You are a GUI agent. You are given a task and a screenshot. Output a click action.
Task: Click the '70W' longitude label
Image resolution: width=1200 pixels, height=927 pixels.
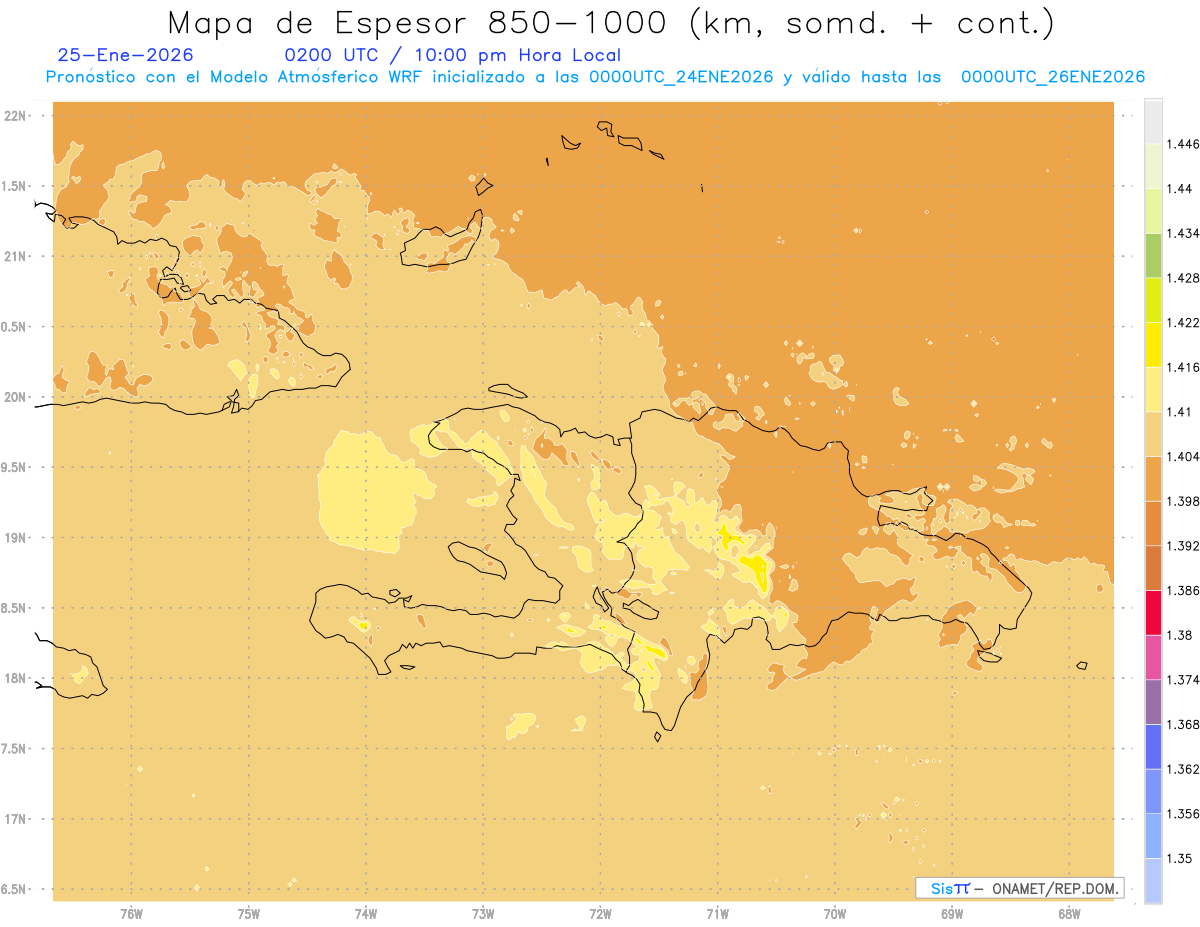pos(835,914)
